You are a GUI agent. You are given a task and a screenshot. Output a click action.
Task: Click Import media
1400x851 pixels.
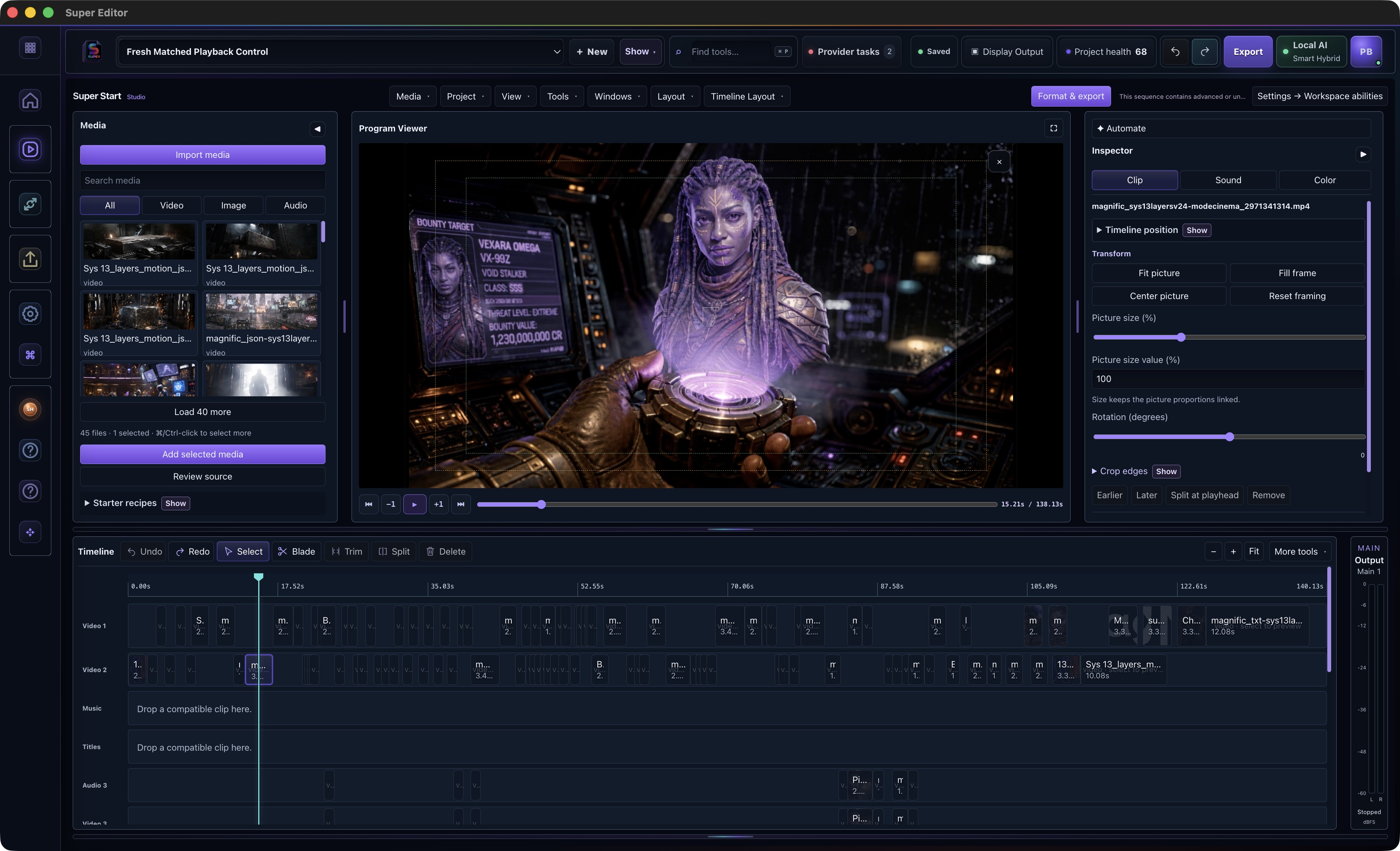202,154
